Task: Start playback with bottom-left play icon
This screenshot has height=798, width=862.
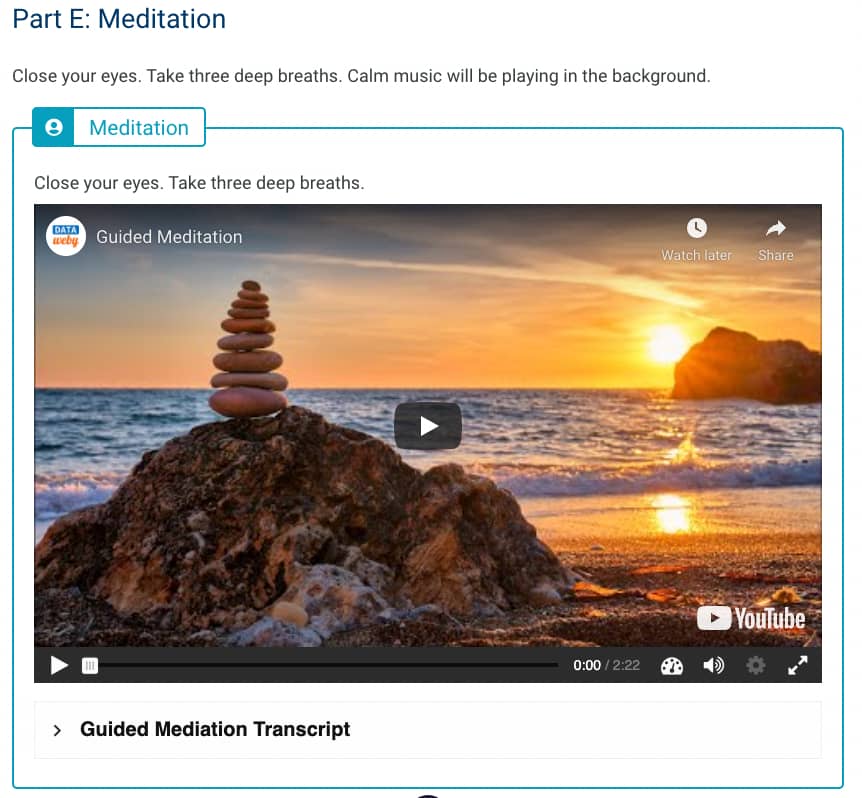Action: click(59, 665)
